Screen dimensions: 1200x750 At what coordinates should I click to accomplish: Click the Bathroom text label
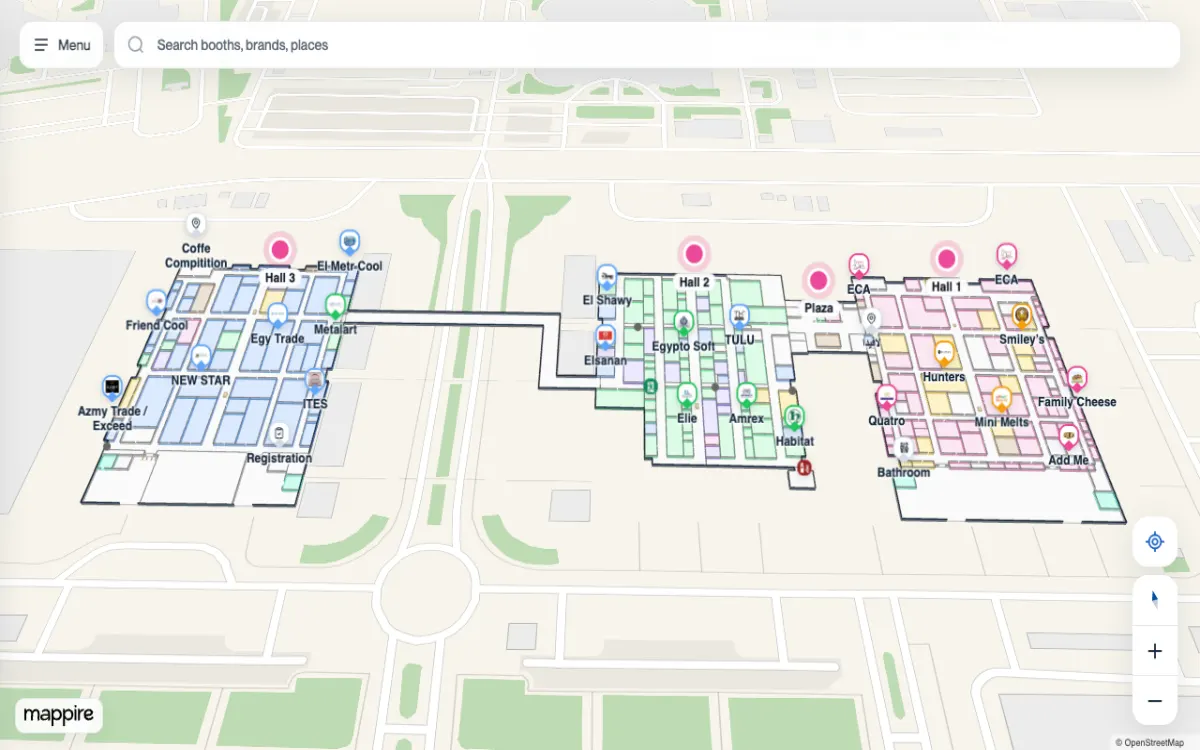pos(904,472)
